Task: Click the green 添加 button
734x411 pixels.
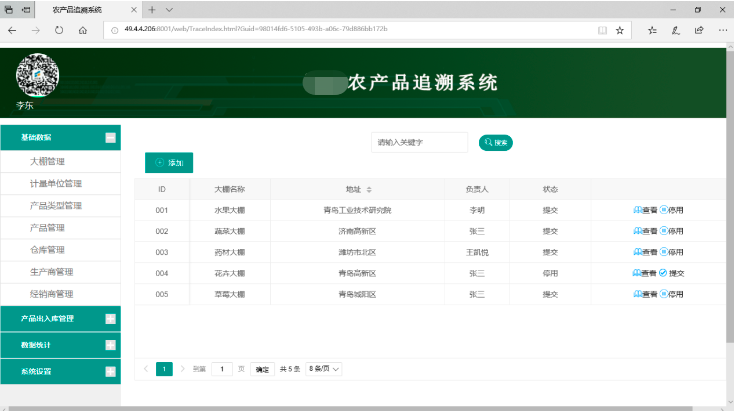Action: (x=169, y=162)
